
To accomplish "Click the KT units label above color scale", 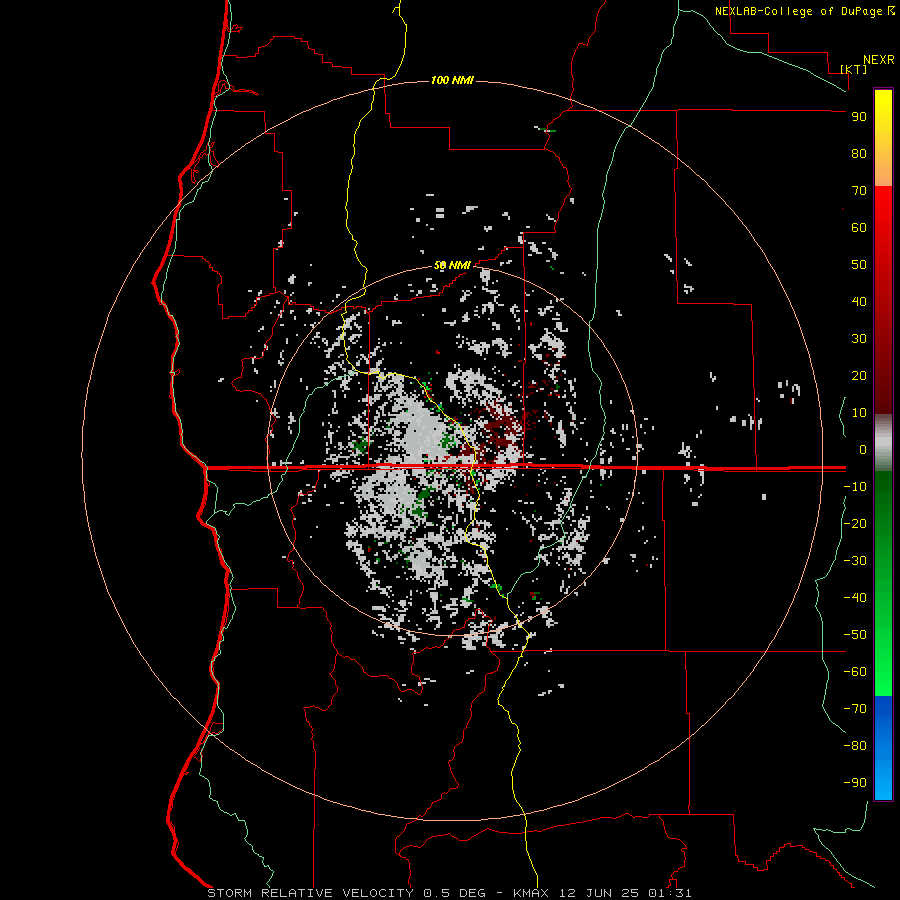I will [853, 69].
